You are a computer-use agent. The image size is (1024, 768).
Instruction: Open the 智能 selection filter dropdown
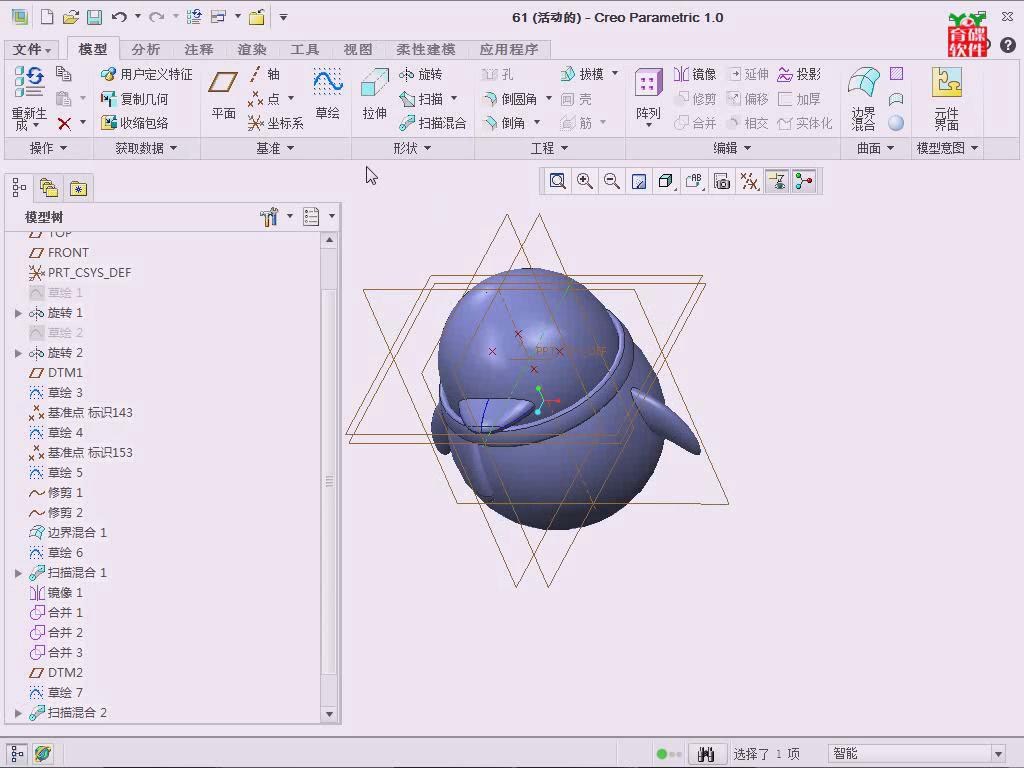[997, 754]
